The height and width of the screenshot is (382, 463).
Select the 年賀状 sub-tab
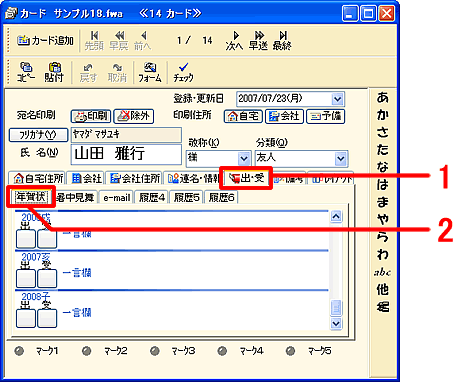click(31, 197)
